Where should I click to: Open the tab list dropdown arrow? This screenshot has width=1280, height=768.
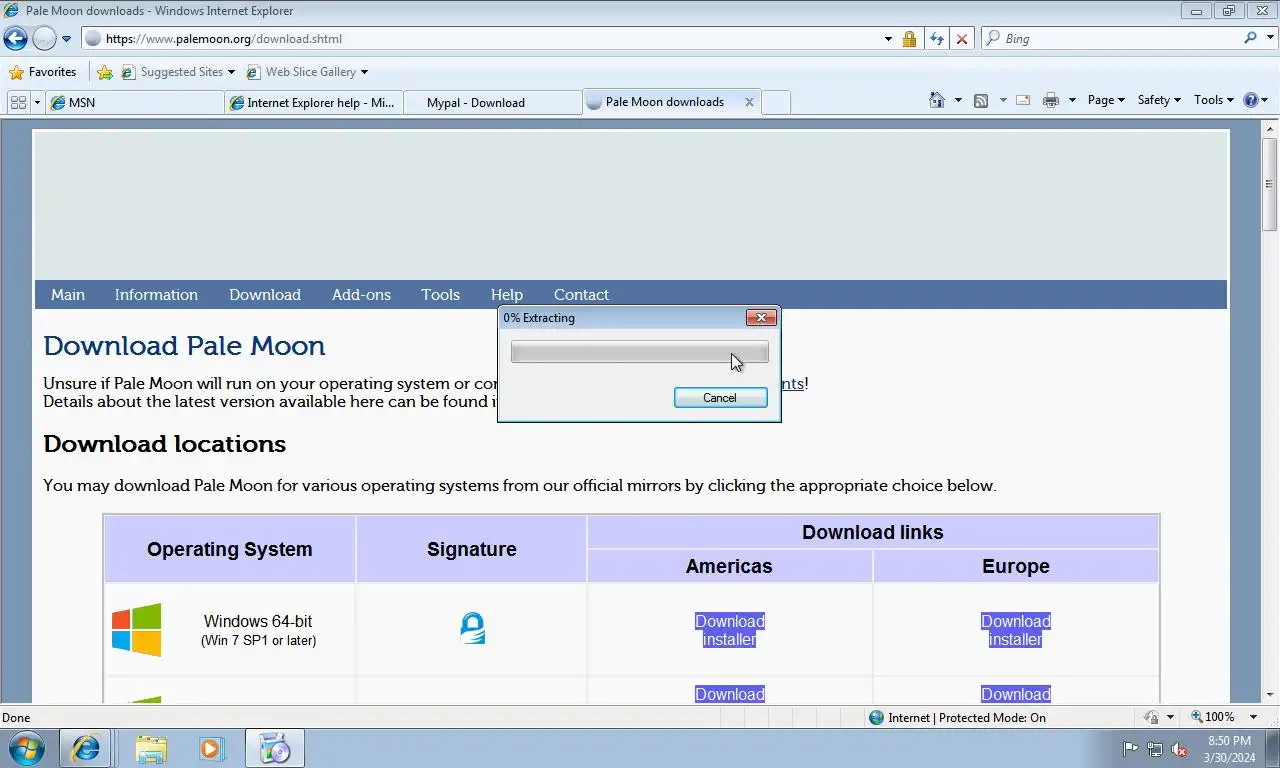click(37, 102)
